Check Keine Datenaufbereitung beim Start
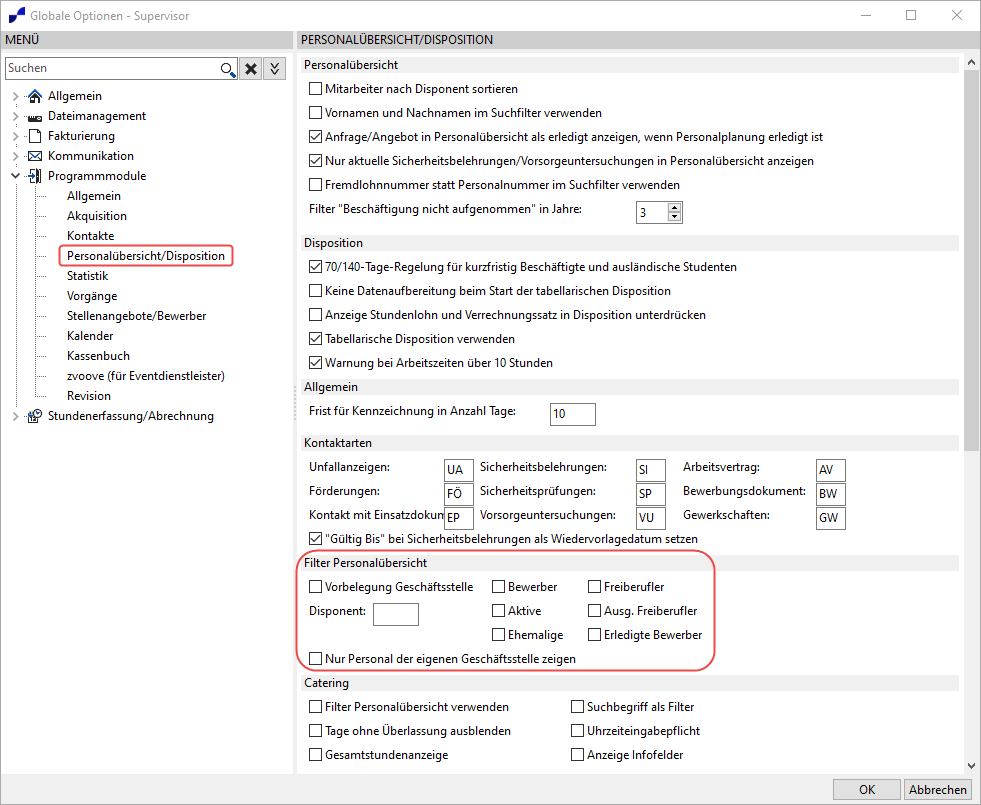Image resolution: width=981 pixels, height=805 pixels. pyautogui.click(x=315, y=291)
